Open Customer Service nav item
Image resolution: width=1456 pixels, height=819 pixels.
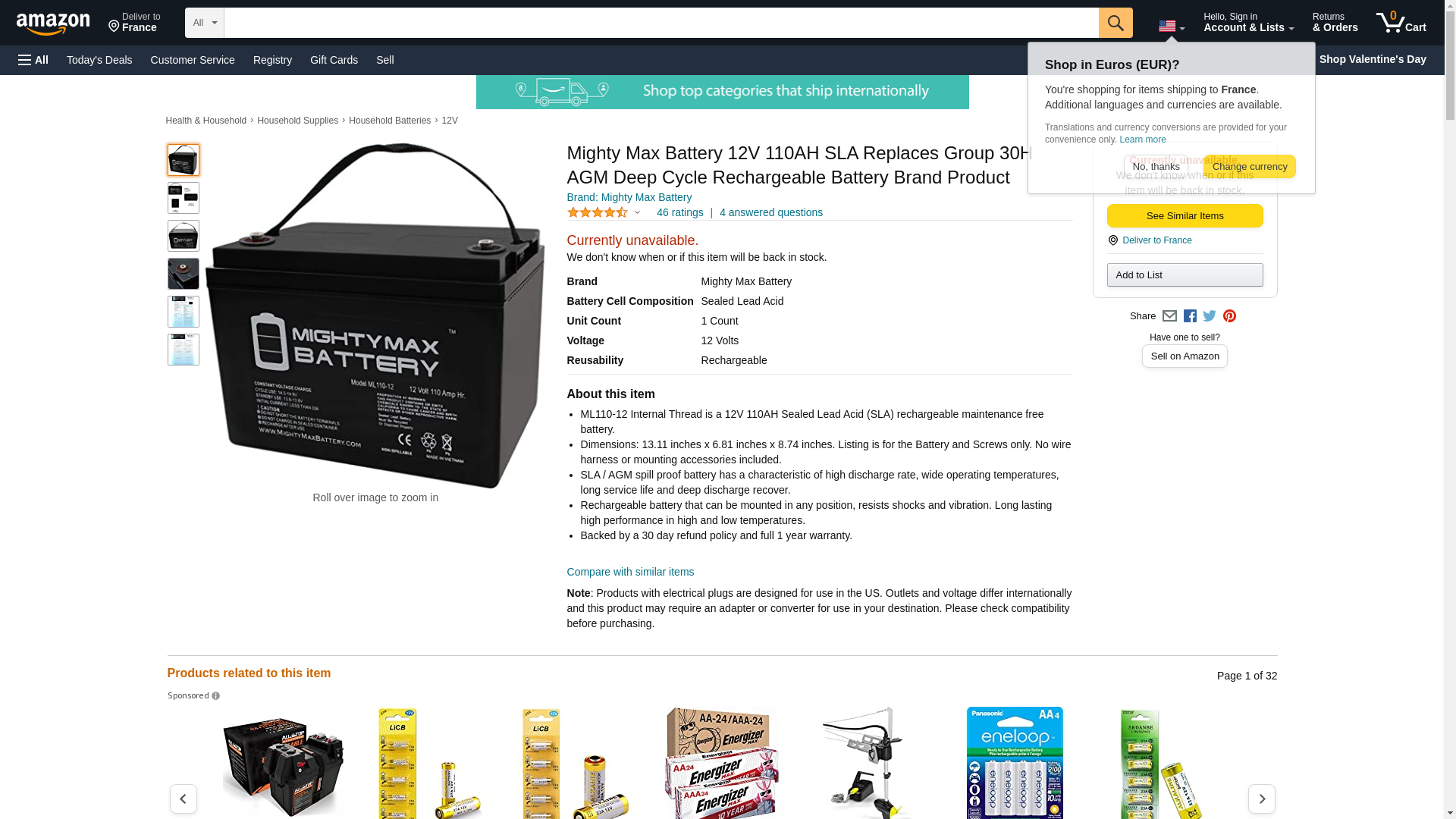193,60
